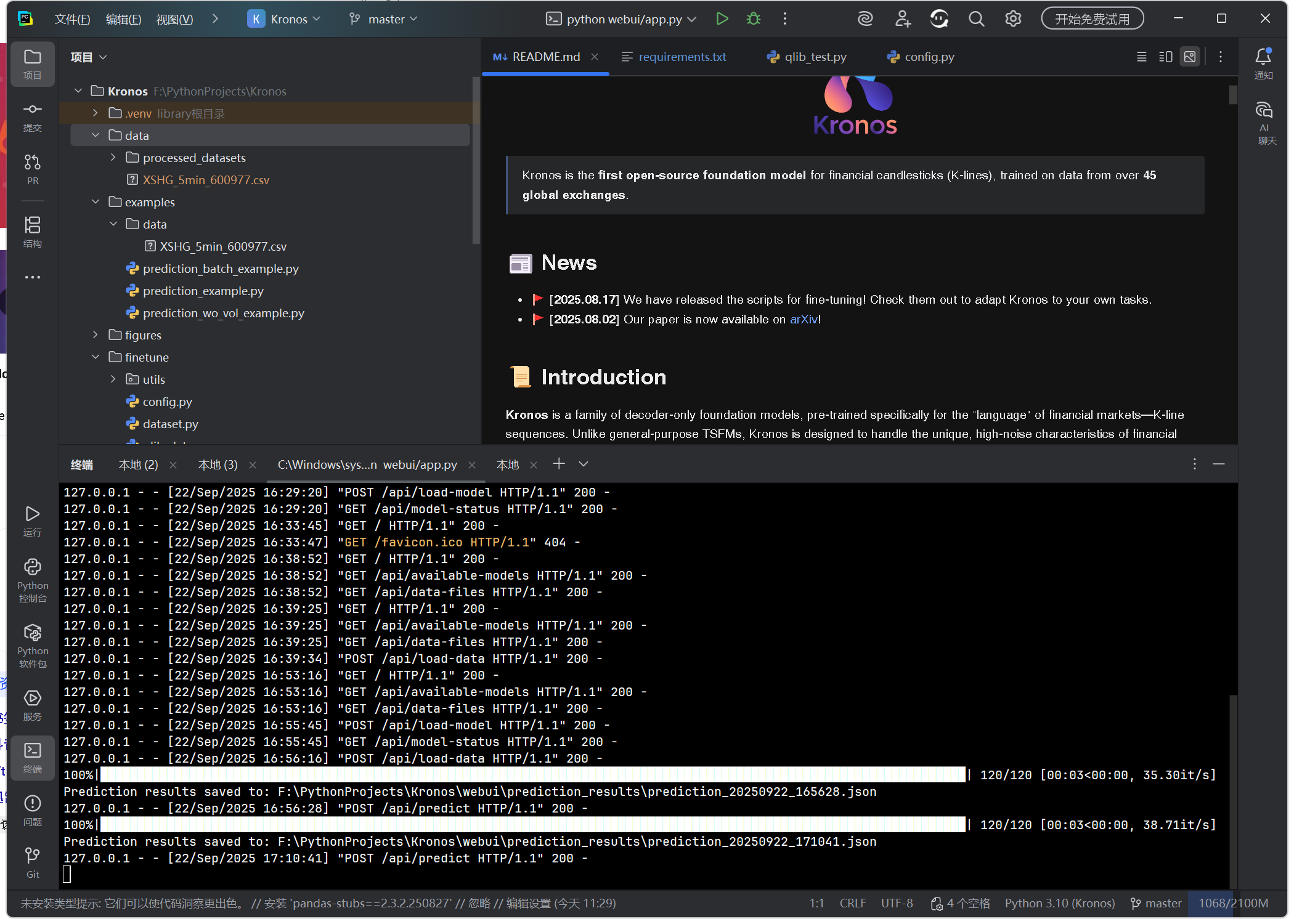Image resolution: width=1294 pixels, height=924 pixels.
Task: Open editor tabs options menu
Action: point(1221,57)
